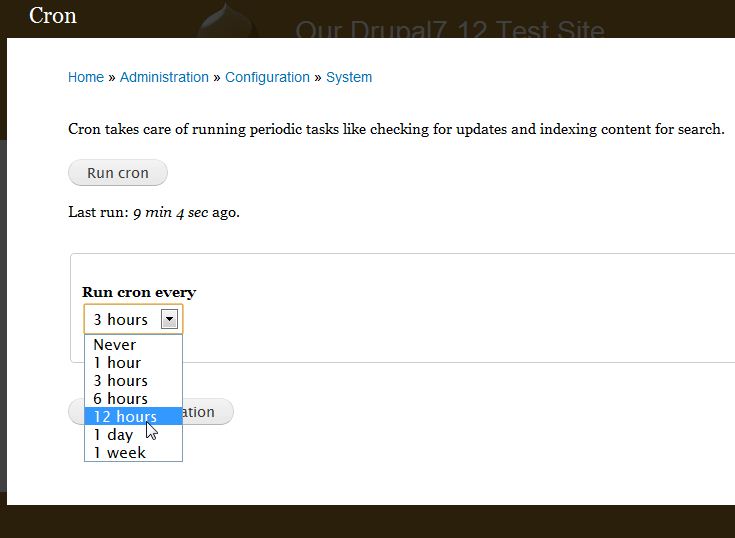Click the closed select box showing 3 hours

(x=122, y=319)
